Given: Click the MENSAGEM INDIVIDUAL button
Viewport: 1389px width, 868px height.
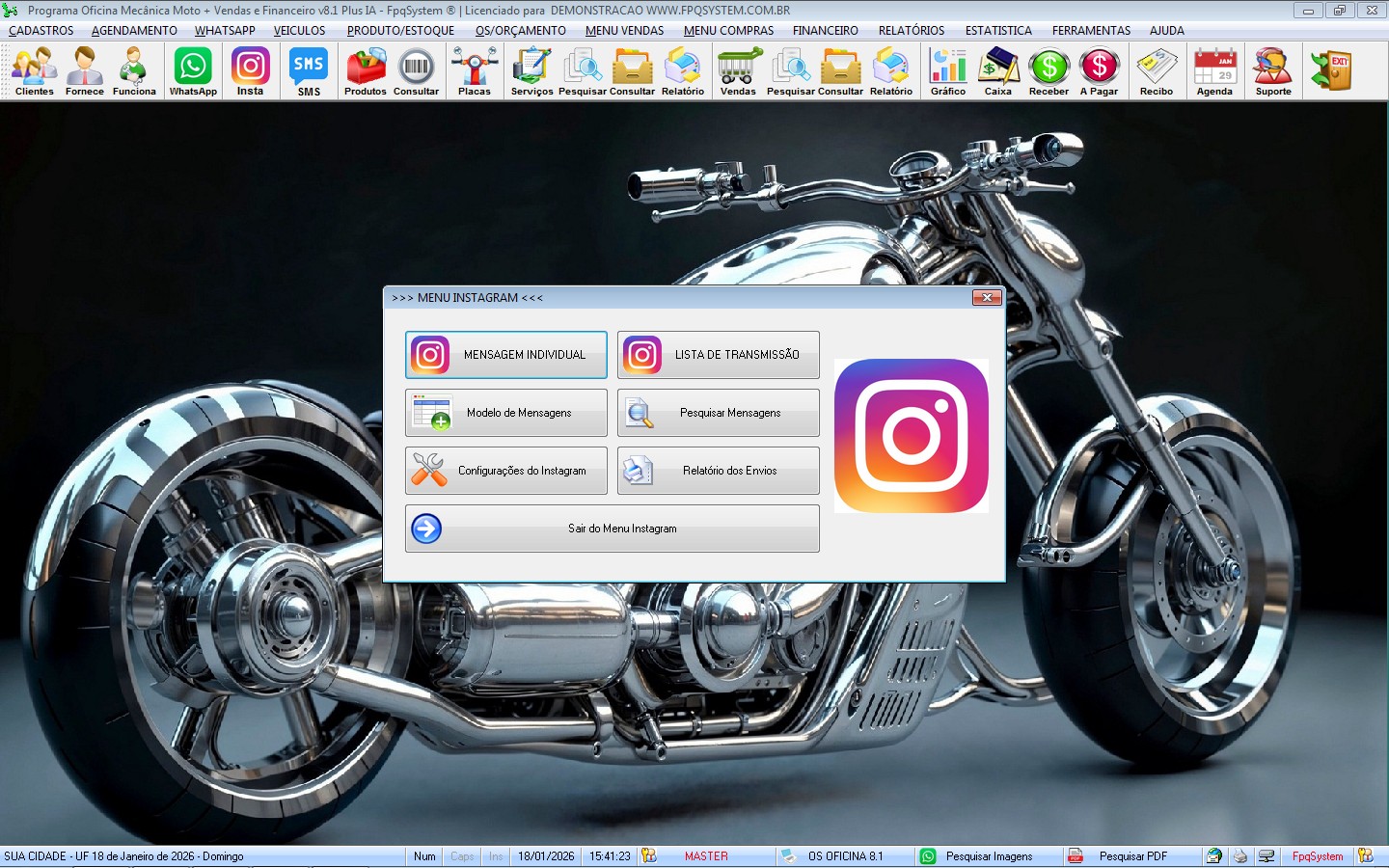Looking at the screenshot, I should 506,355.
